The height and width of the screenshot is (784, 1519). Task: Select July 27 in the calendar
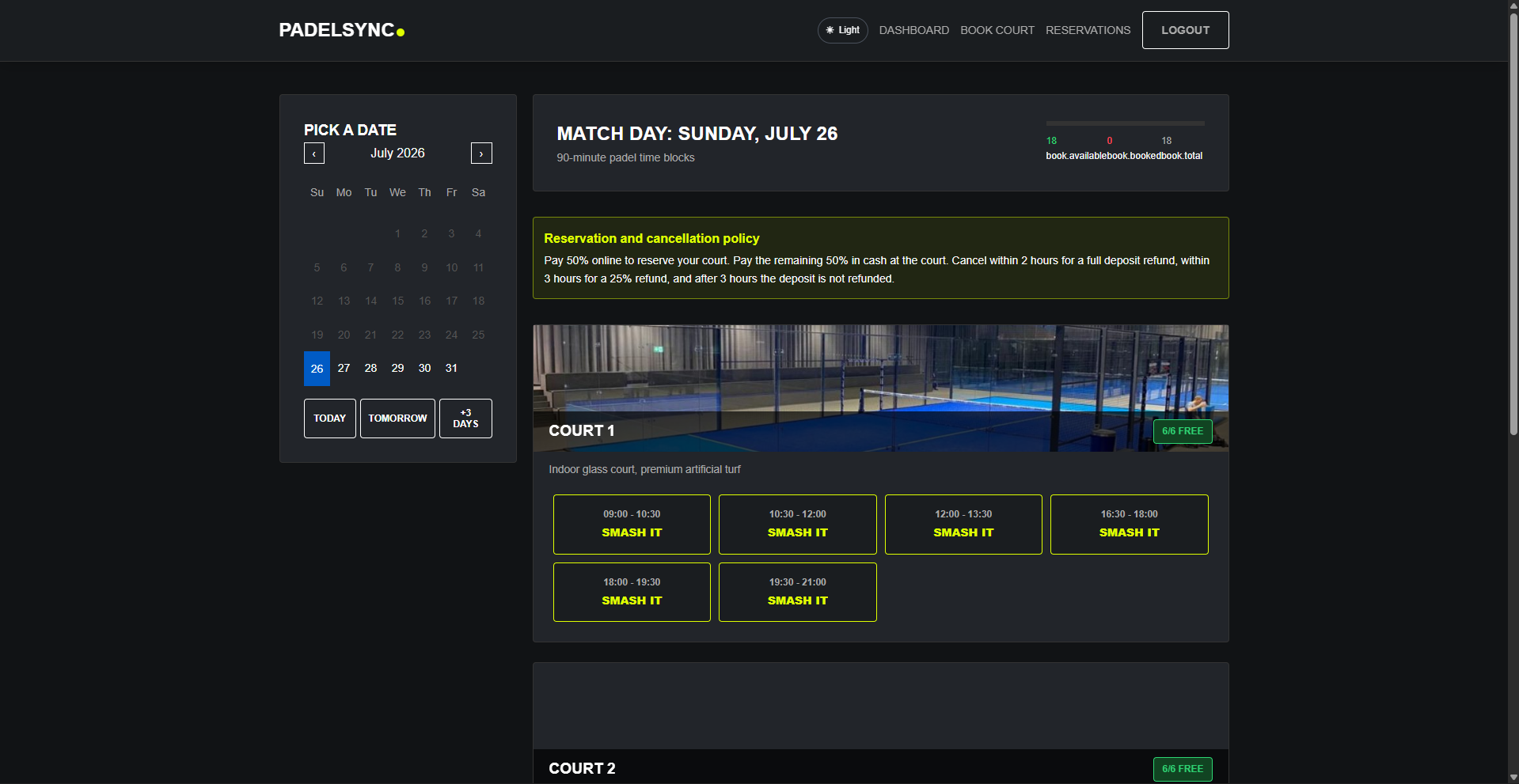tap(344, 369)
